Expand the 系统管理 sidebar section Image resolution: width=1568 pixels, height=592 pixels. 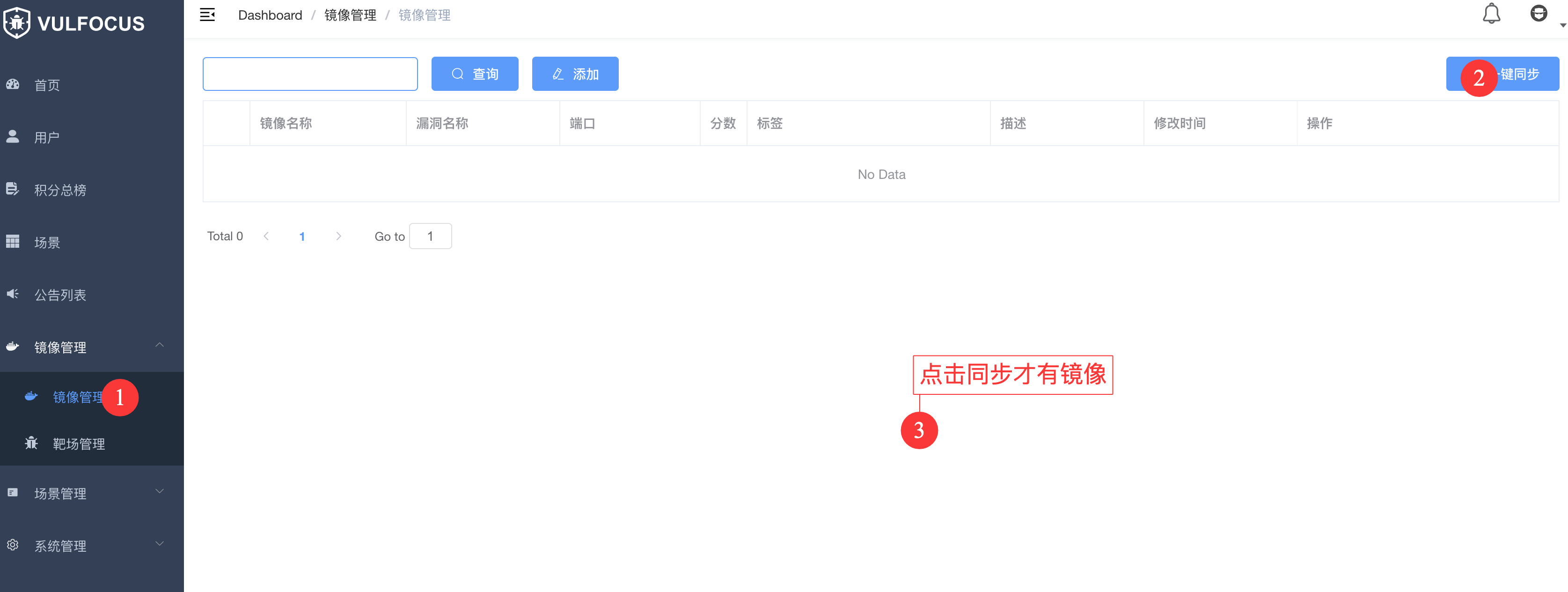pos(160,544)
